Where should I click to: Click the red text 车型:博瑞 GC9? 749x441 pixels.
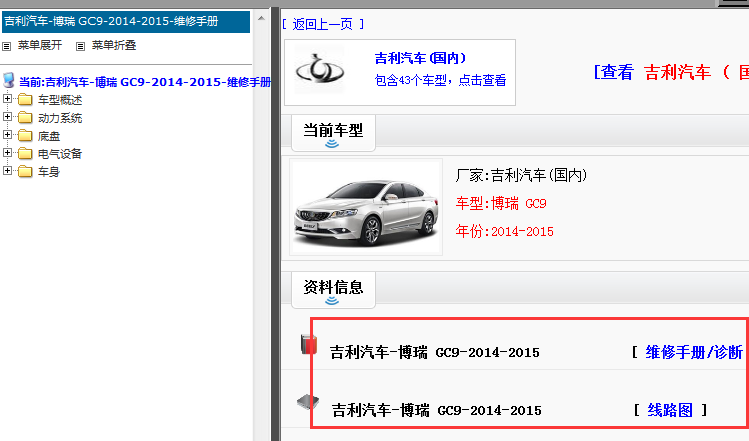coord(501,204)
